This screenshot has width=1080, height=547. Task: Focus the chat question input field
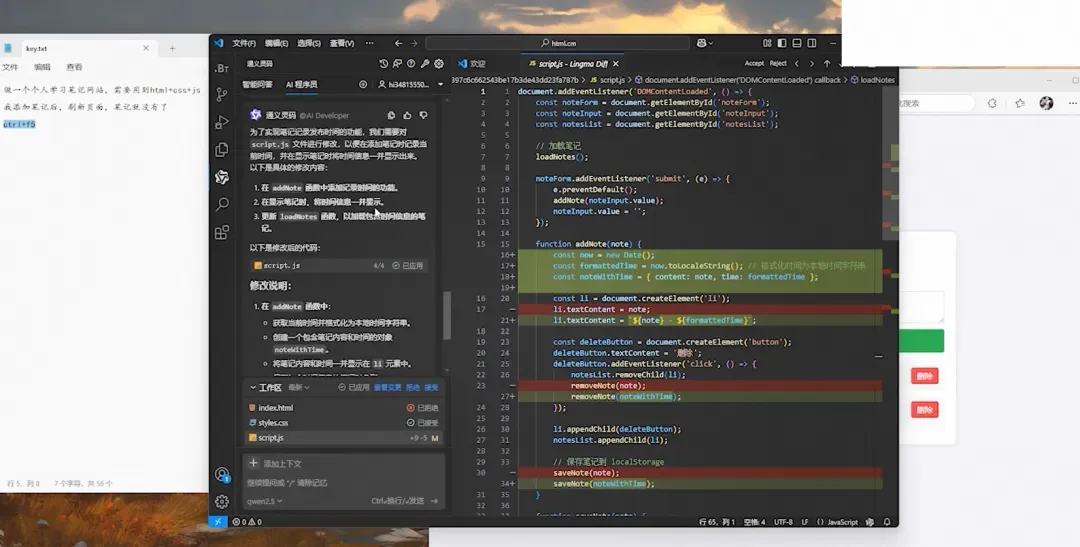(x=342, y=482)
